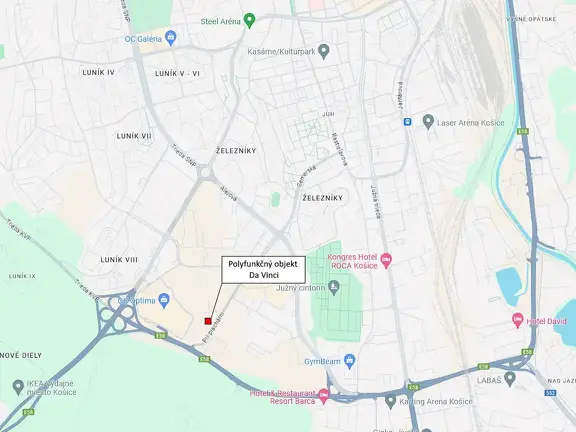576x432 pixels.
Task: Select the LUNÍK VII district label
Action: pyautogui.click(x=134, y=136)
